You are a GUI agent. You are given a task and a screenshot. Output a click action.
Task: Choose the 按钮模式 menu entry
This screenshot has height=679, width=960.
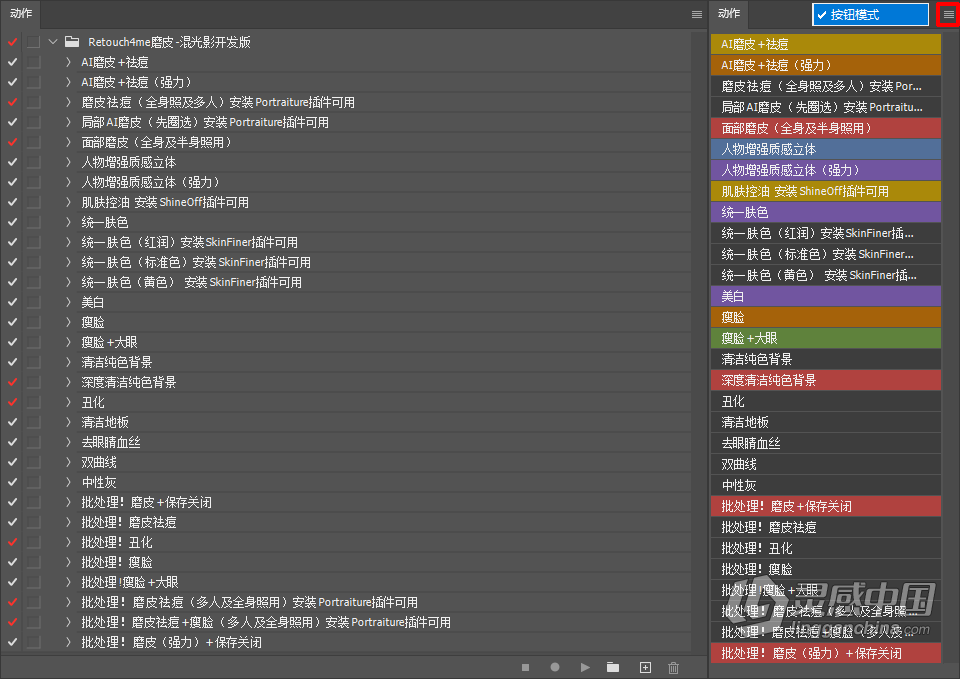(x=871, y=15)
